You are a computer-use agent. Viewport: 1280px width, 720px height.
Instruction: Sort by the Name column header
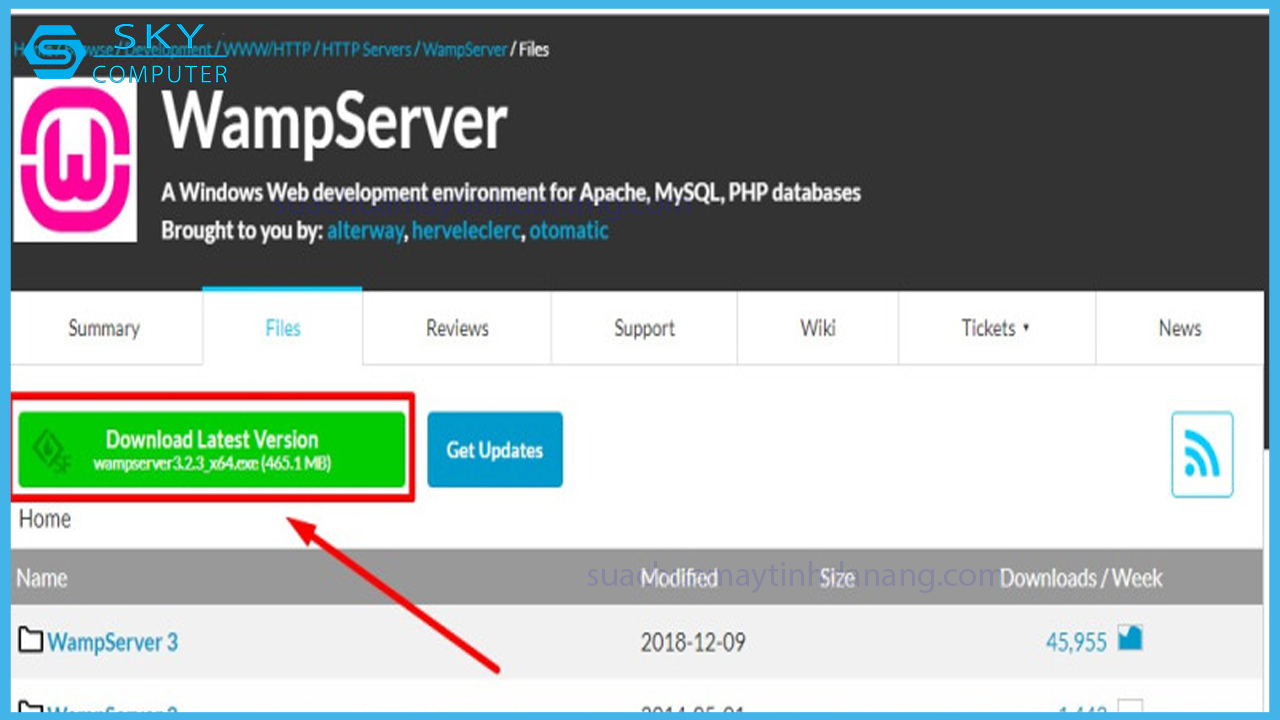[x=41, y=578]
